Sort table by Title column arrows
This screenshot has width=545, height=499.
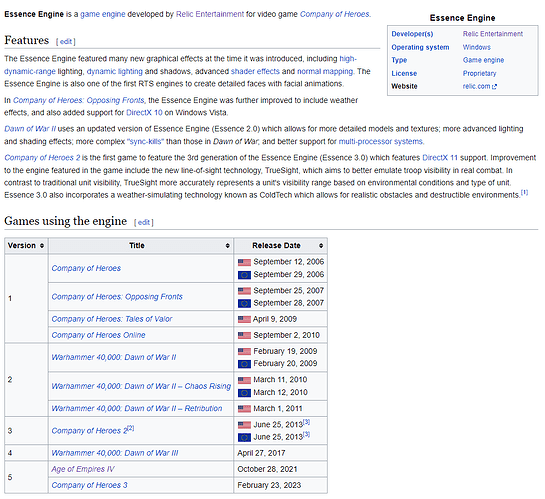(x=227, y=246)
